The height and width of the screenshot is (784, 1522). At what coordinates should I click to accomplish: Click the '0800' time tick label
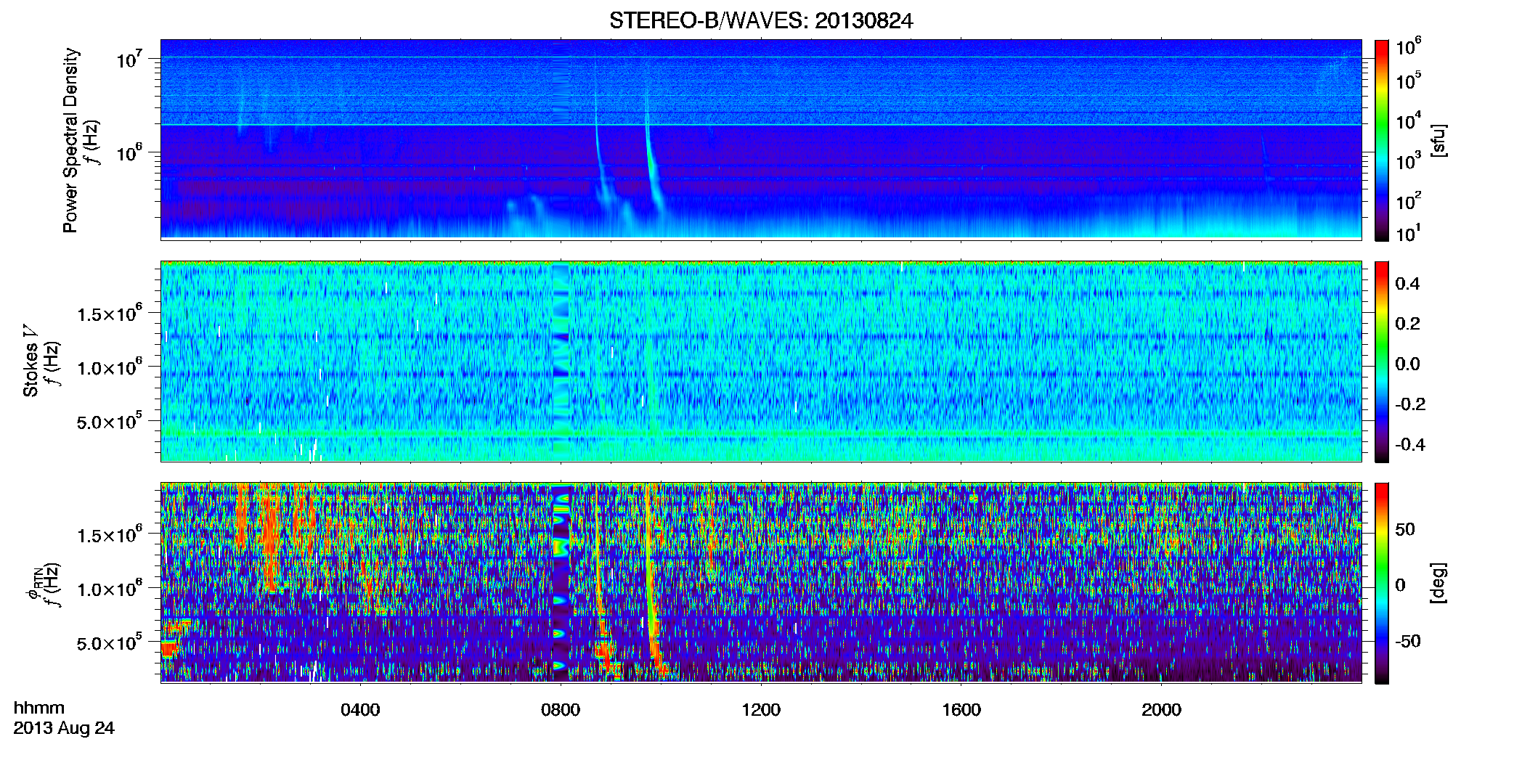pyautogui.click(x=561, y=709)
